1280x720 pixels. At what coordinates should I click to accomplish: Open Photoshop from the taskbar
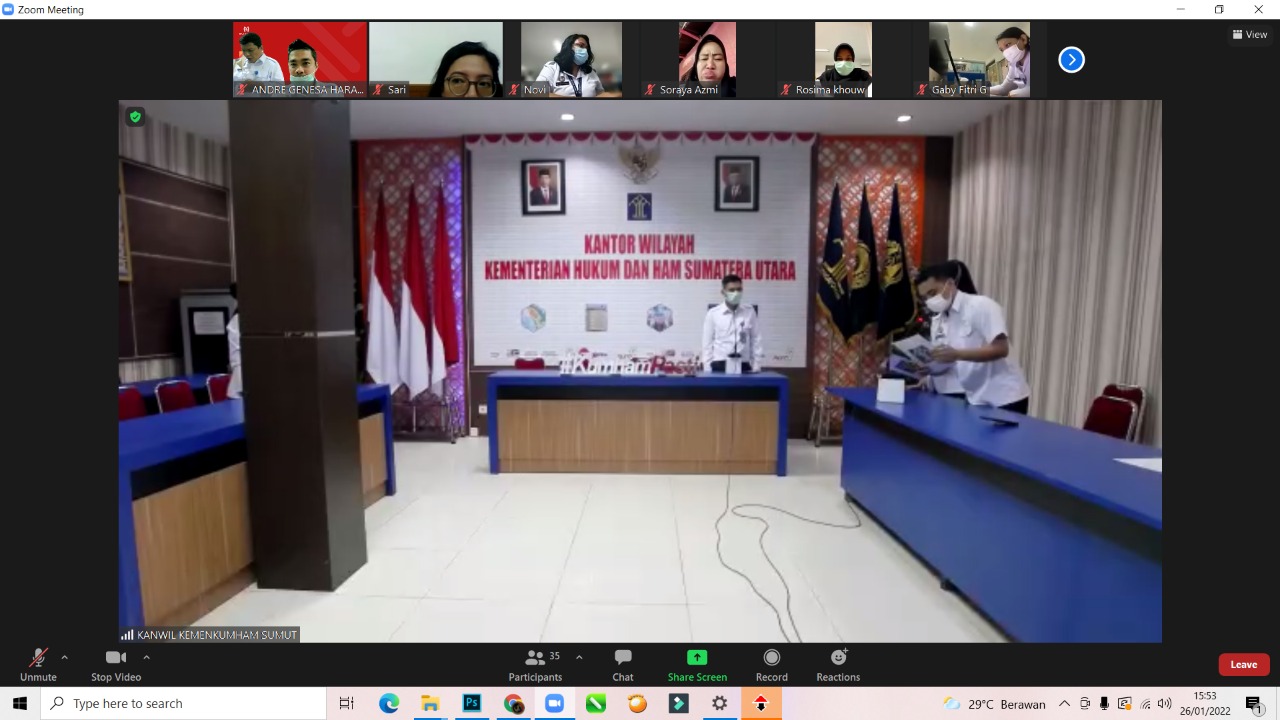472,704
